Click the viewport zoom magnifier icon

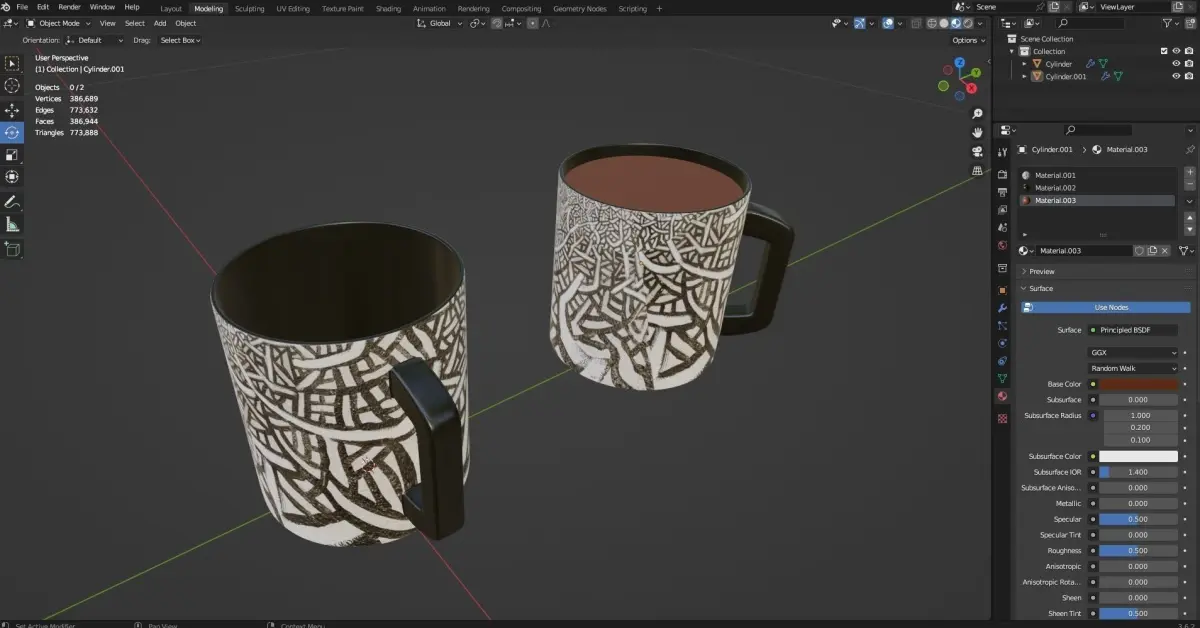pyautogui.click(x=977, y=114)
